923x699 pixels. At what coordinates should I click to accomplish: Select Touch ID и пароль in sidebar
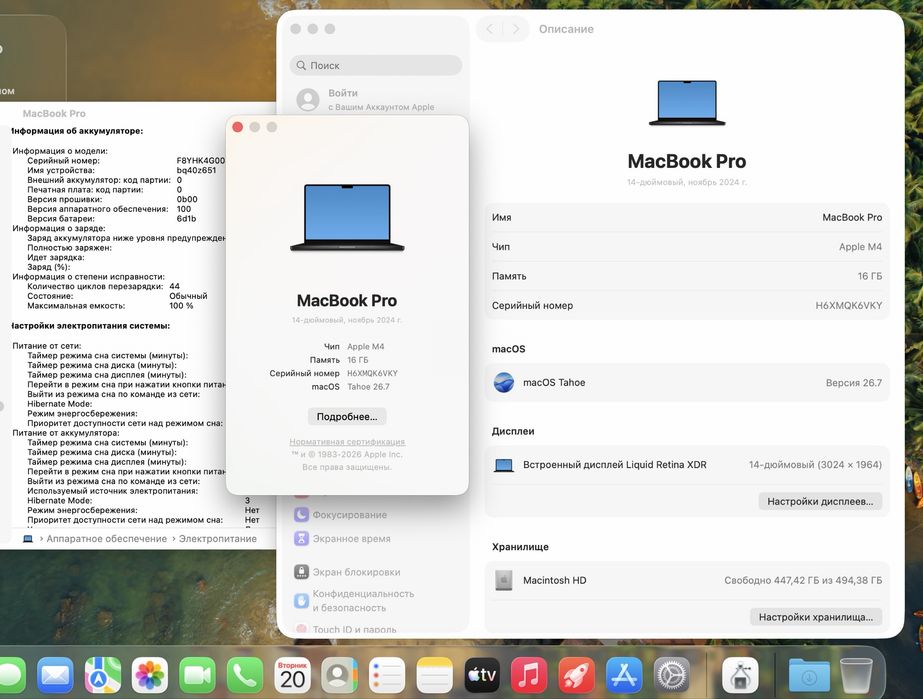(354, 629)
